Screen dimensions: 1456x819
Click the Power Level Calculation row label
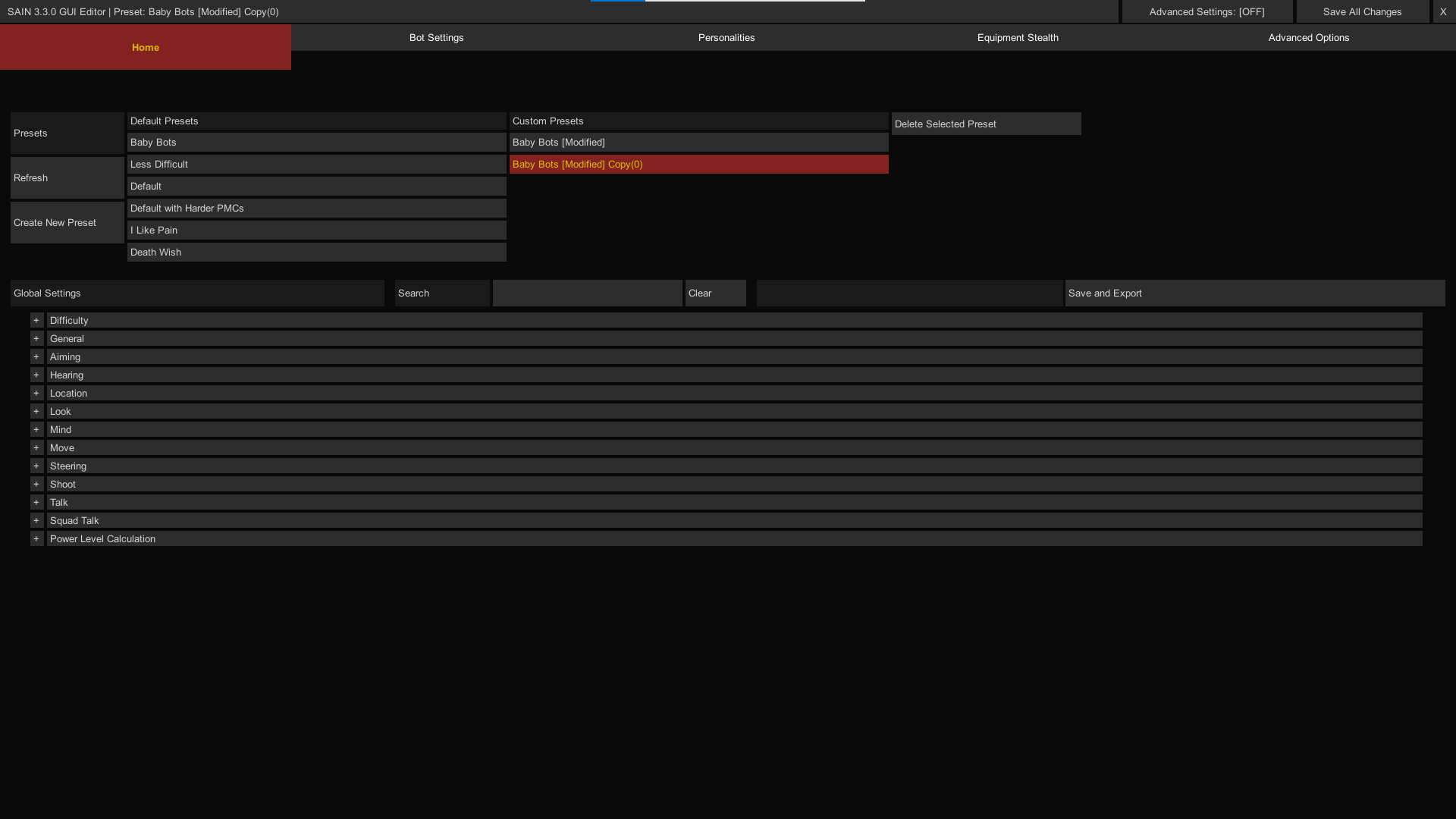pyautogui.click(x=735, y=539)
